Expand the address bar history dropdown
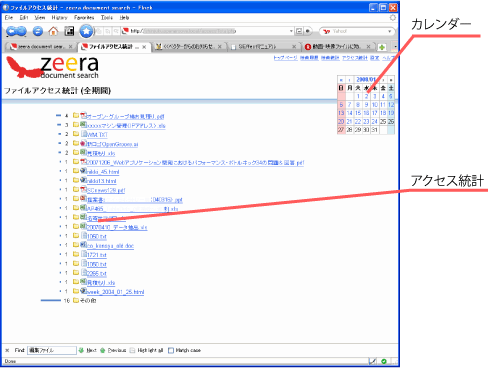This screenshot has width=488, height=368. click(291, 31)
